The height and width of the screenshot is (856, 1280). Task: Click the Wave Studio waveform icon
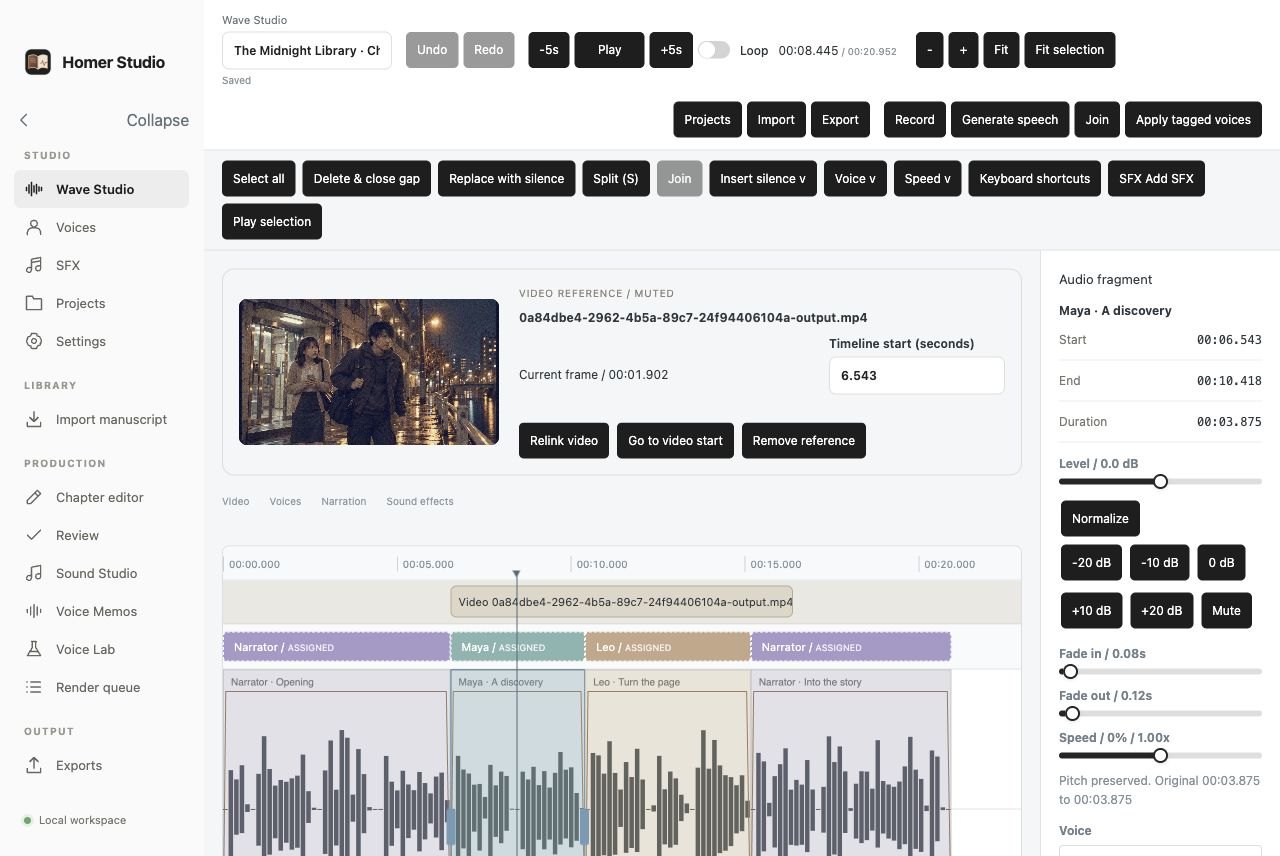(x=34, y=189)
